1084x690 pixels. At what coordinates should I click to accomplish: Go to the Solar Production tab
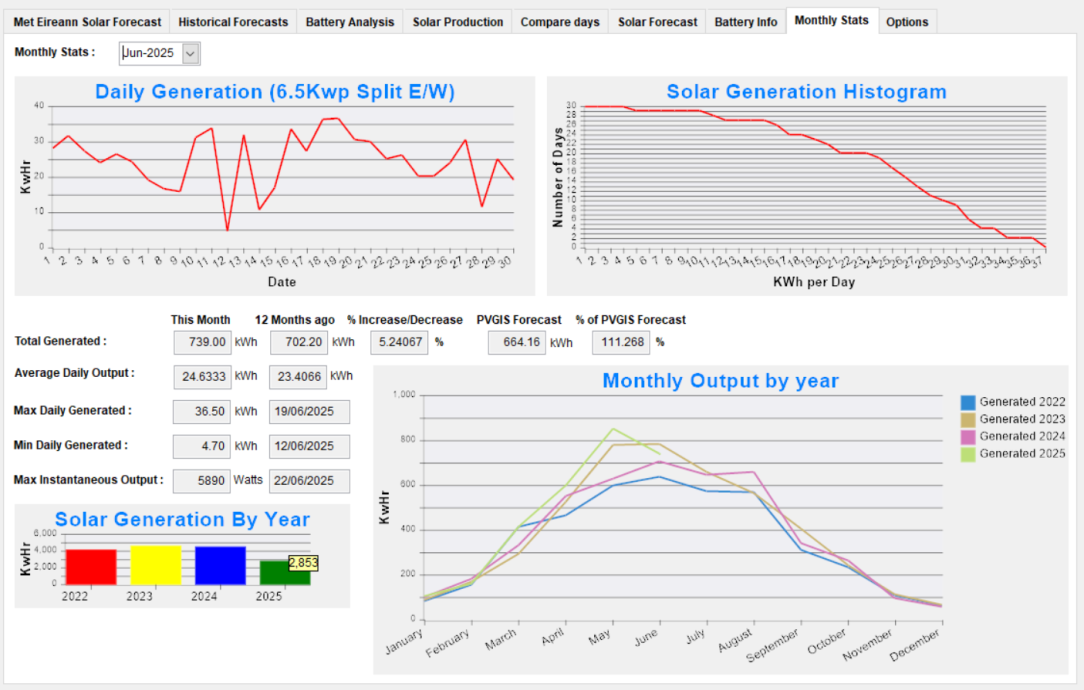point(458,22)
